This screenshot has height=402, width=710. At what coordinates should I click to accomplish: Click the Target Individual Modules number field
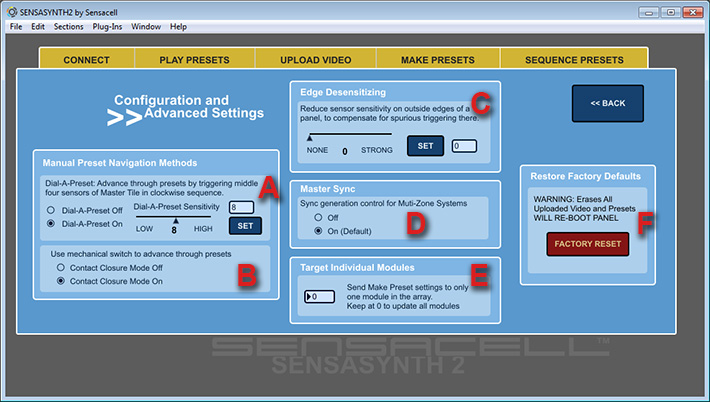pos(319,297)
